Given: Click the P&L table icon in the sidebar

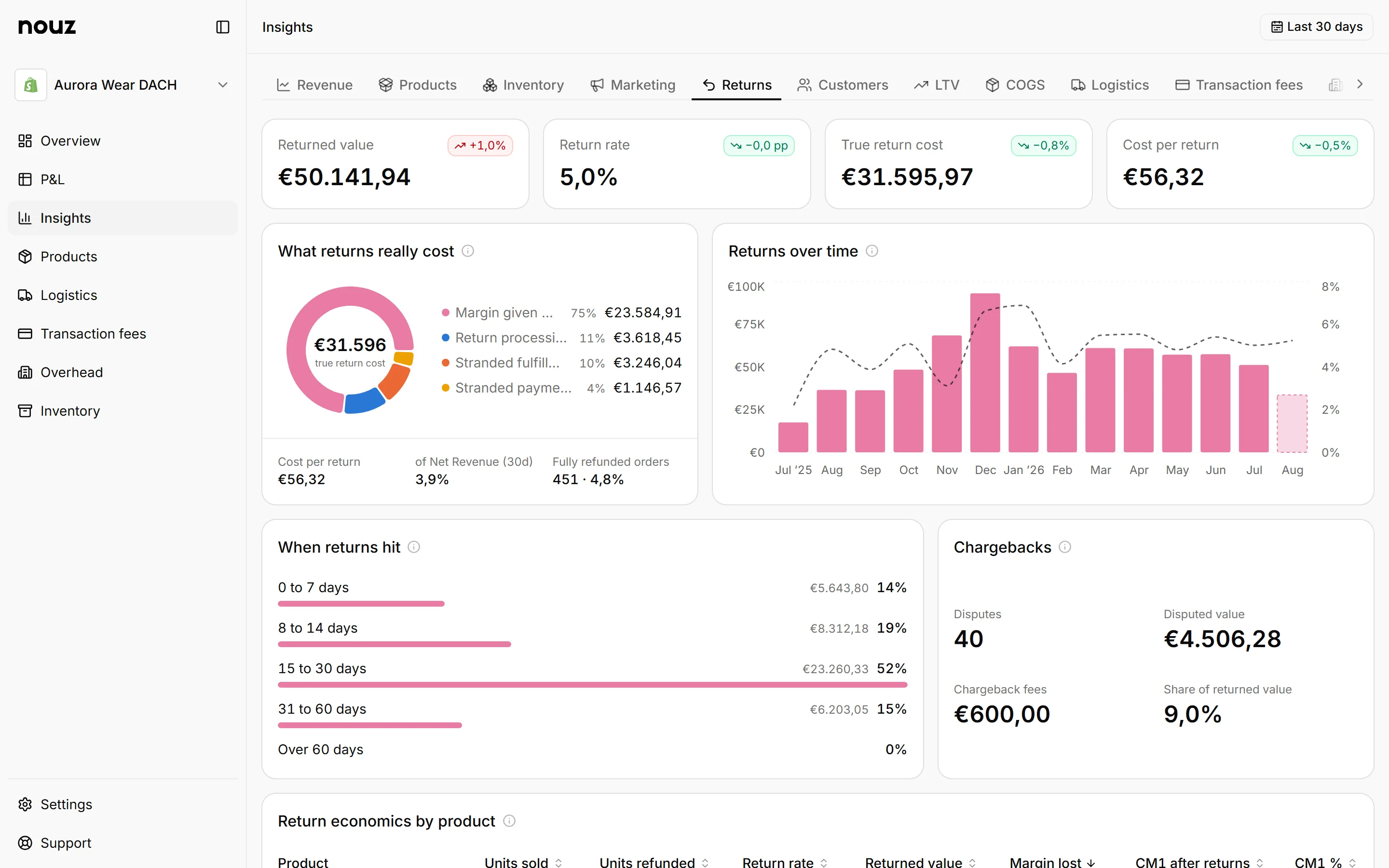Looking at the screenshot, I should (x=25, y=179).
